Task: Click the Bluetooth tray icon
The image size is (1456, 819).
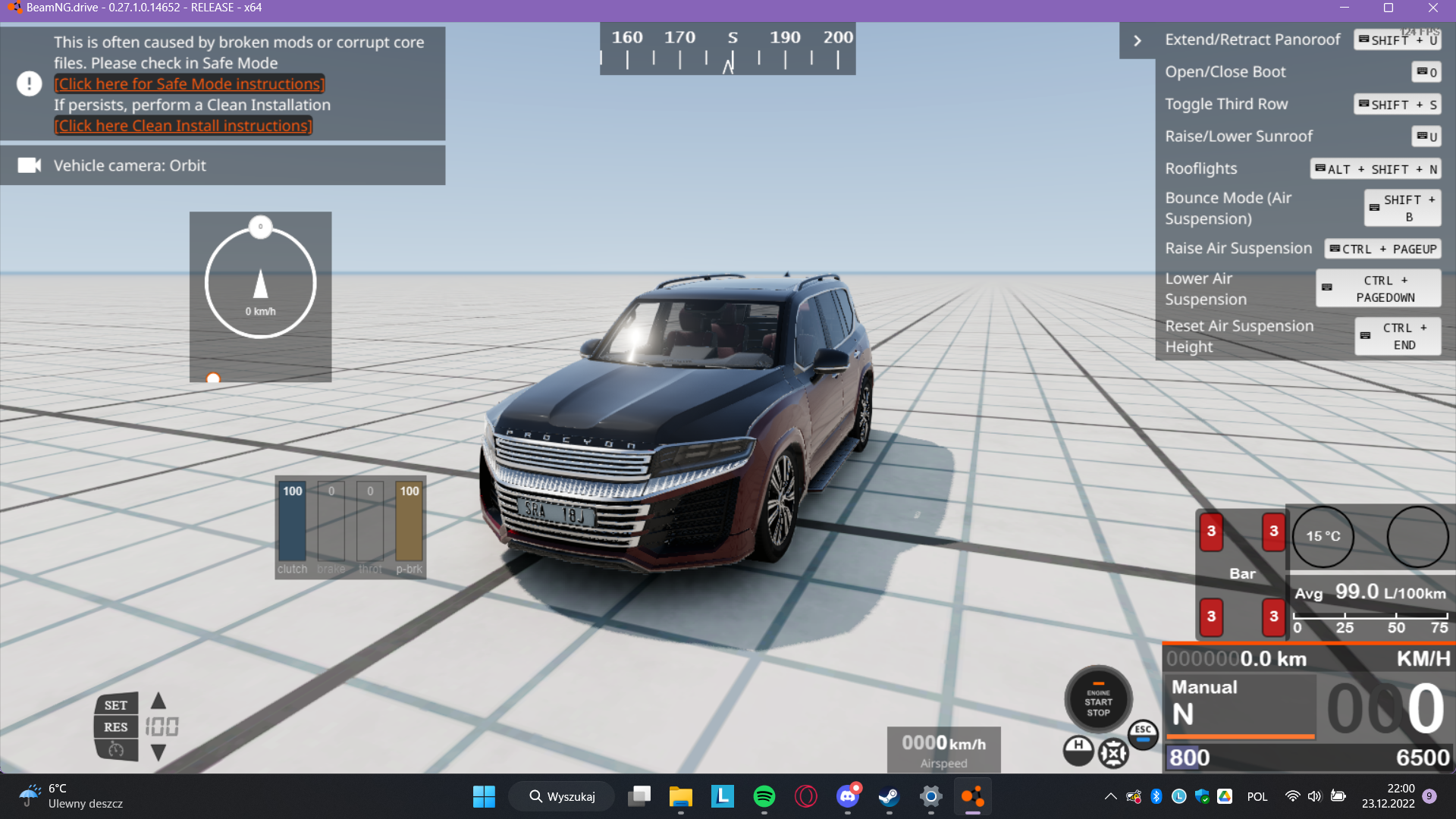Action: [1156, 796]
